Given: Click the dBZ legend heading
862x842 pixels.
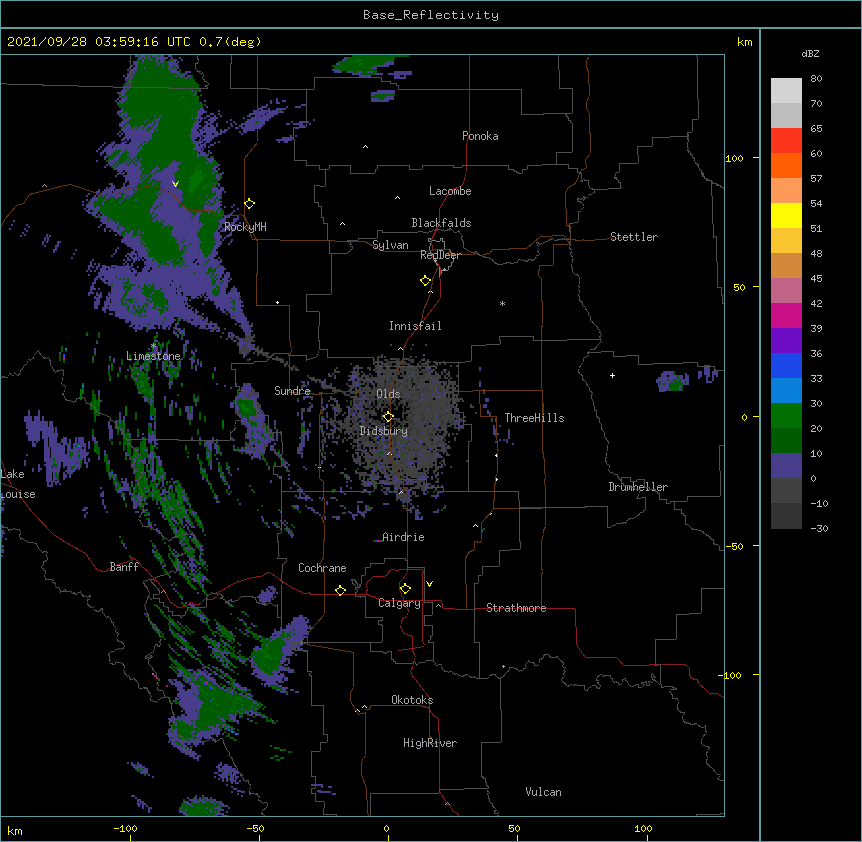Looking at the screenshot, I should point(810,53).
